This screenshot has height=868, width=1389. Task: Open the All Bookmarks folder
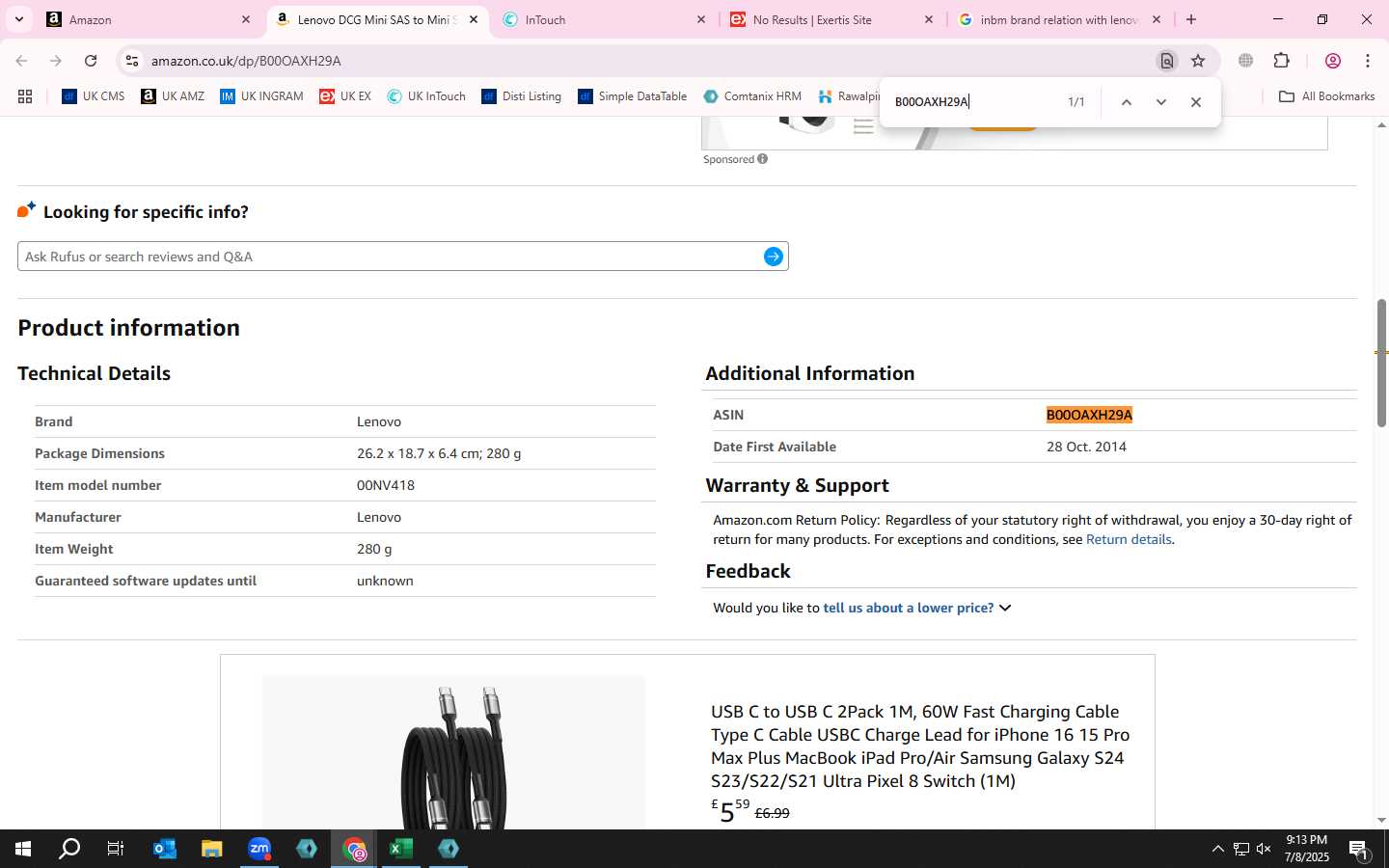(x=1326, y=96)
